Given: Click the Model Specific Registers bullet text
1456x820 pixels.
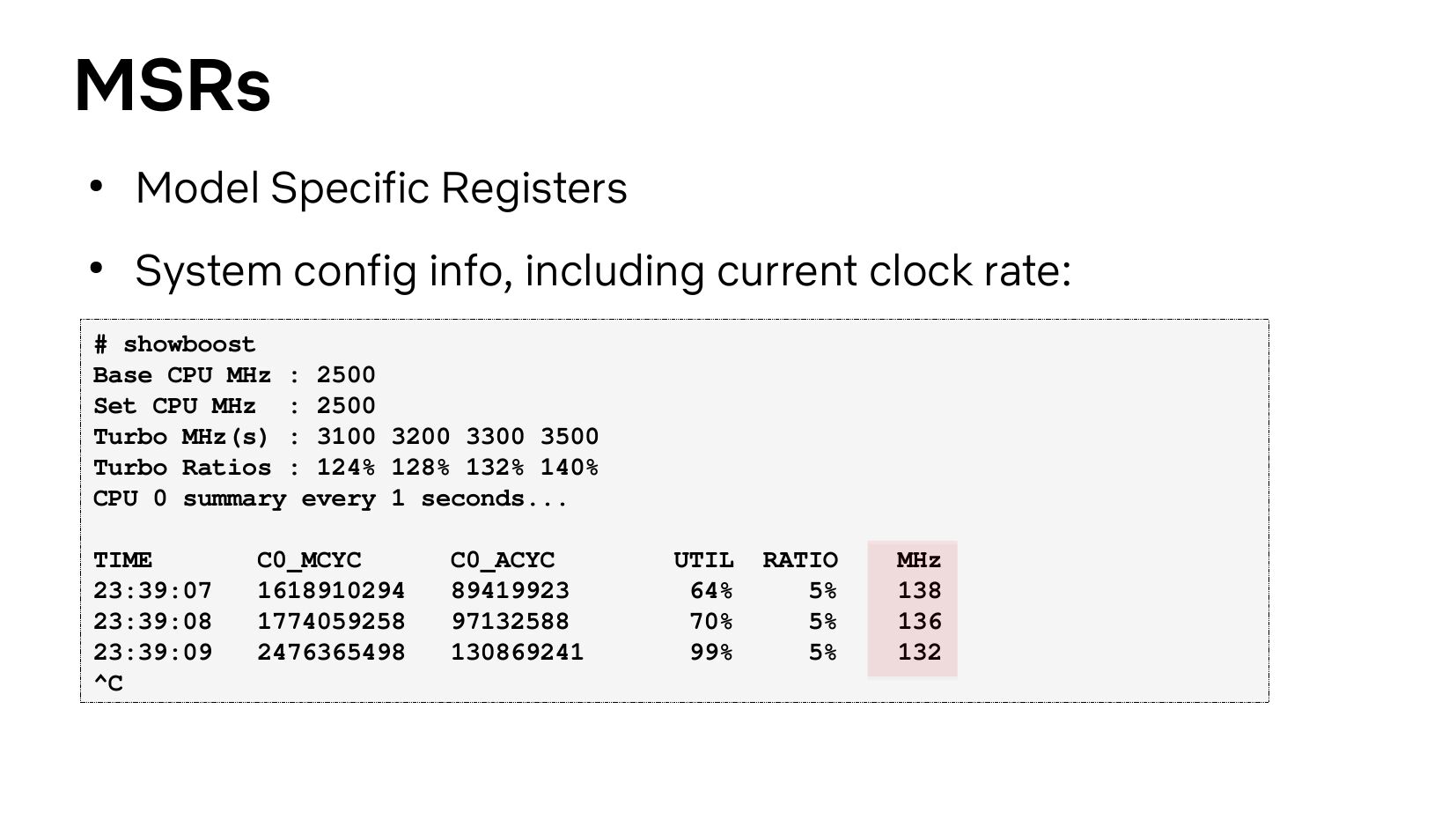Looking at the screenshot, I should [380, 188].
